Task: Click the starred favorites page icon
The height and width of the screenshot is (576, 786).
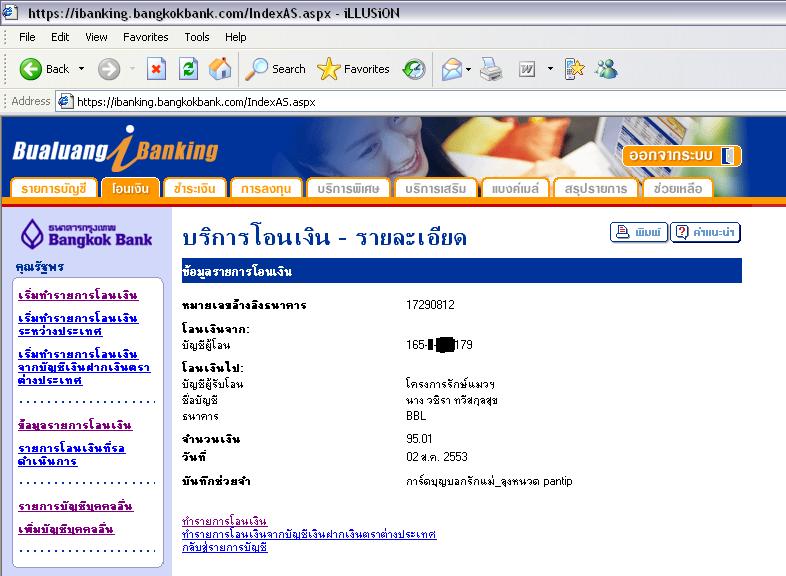Action: (574, 69)
